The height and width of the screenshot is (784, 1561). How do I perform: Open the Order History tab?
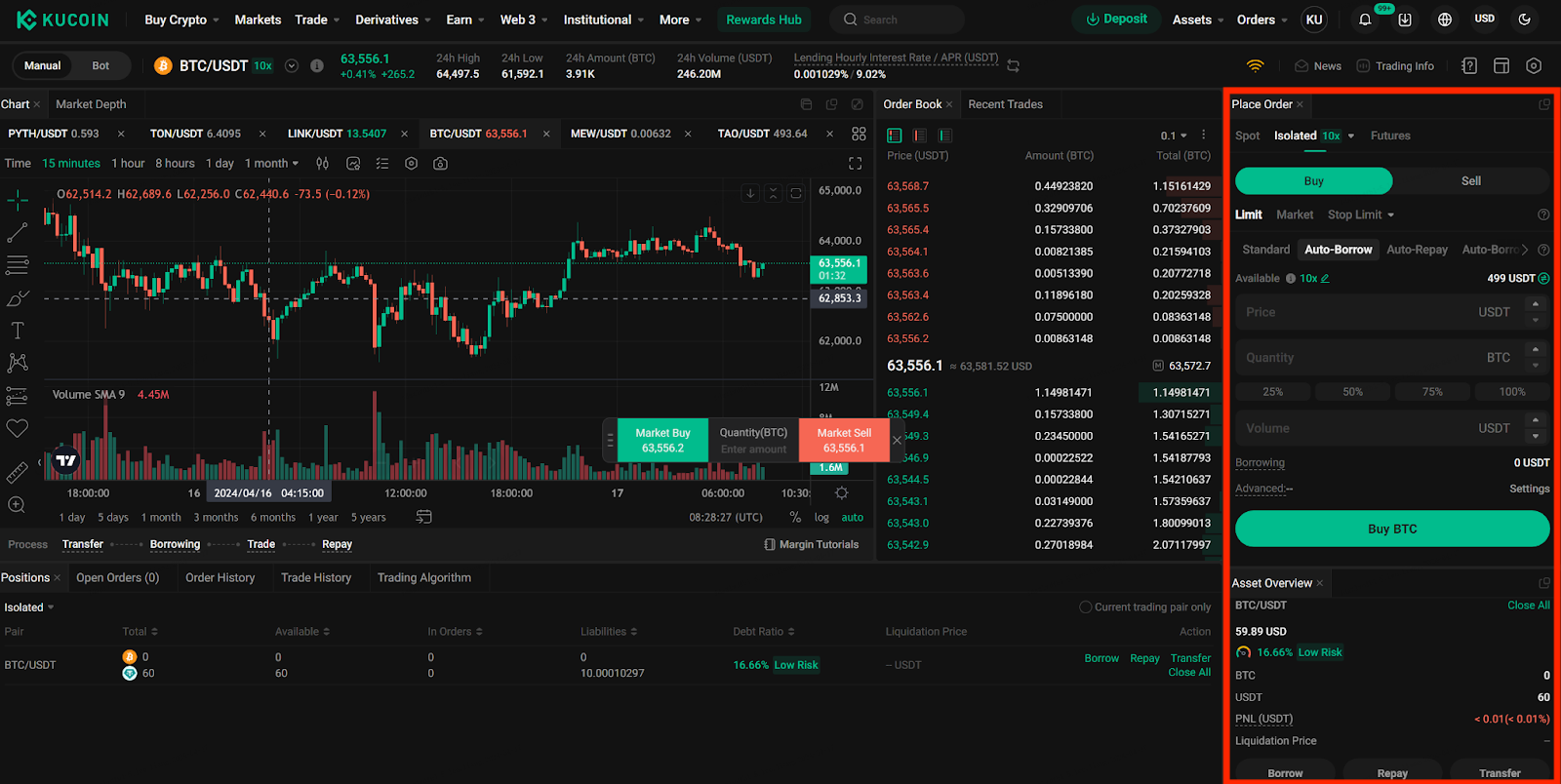220,577
